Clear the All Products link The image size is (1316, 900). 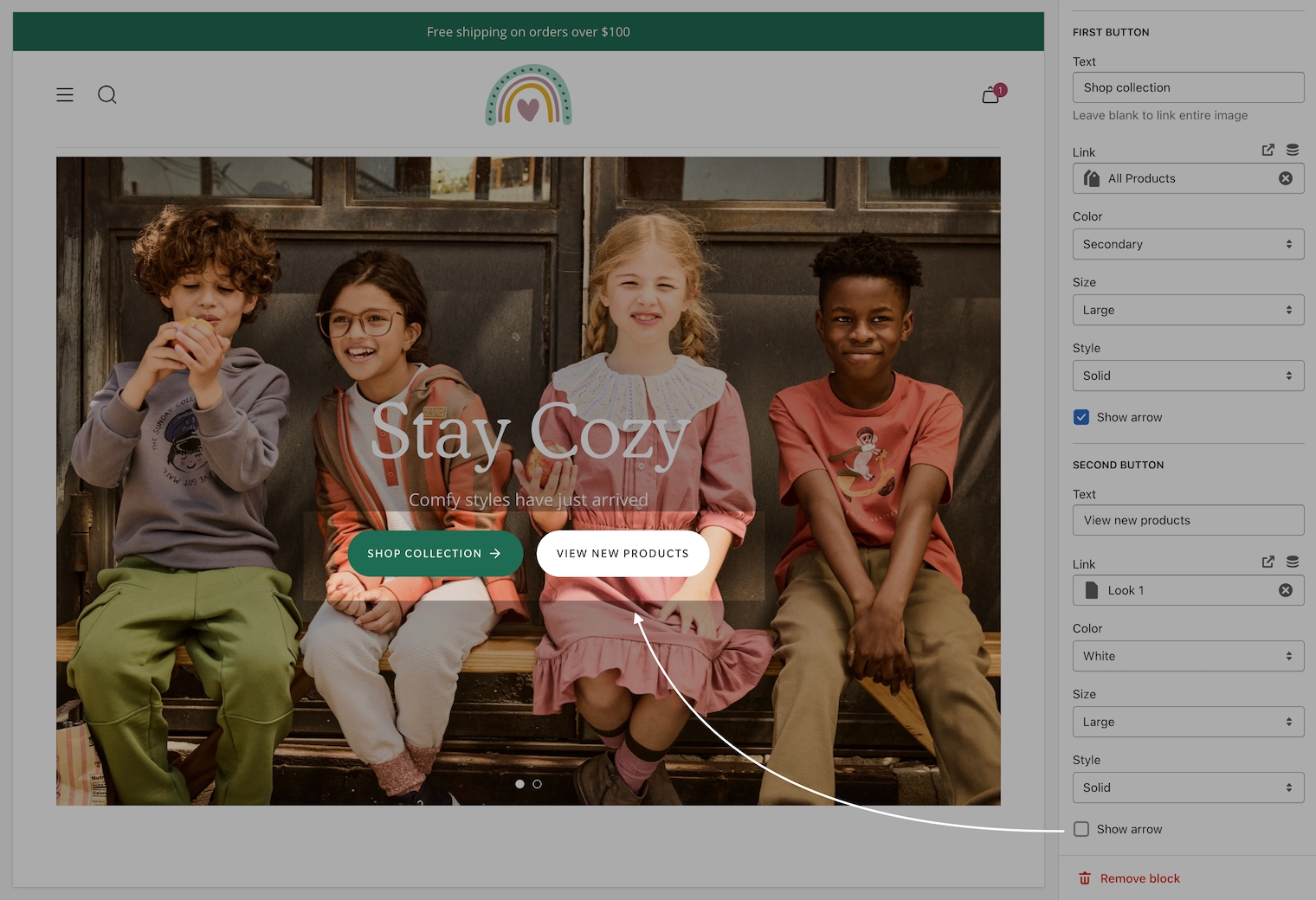(1286, 178)
